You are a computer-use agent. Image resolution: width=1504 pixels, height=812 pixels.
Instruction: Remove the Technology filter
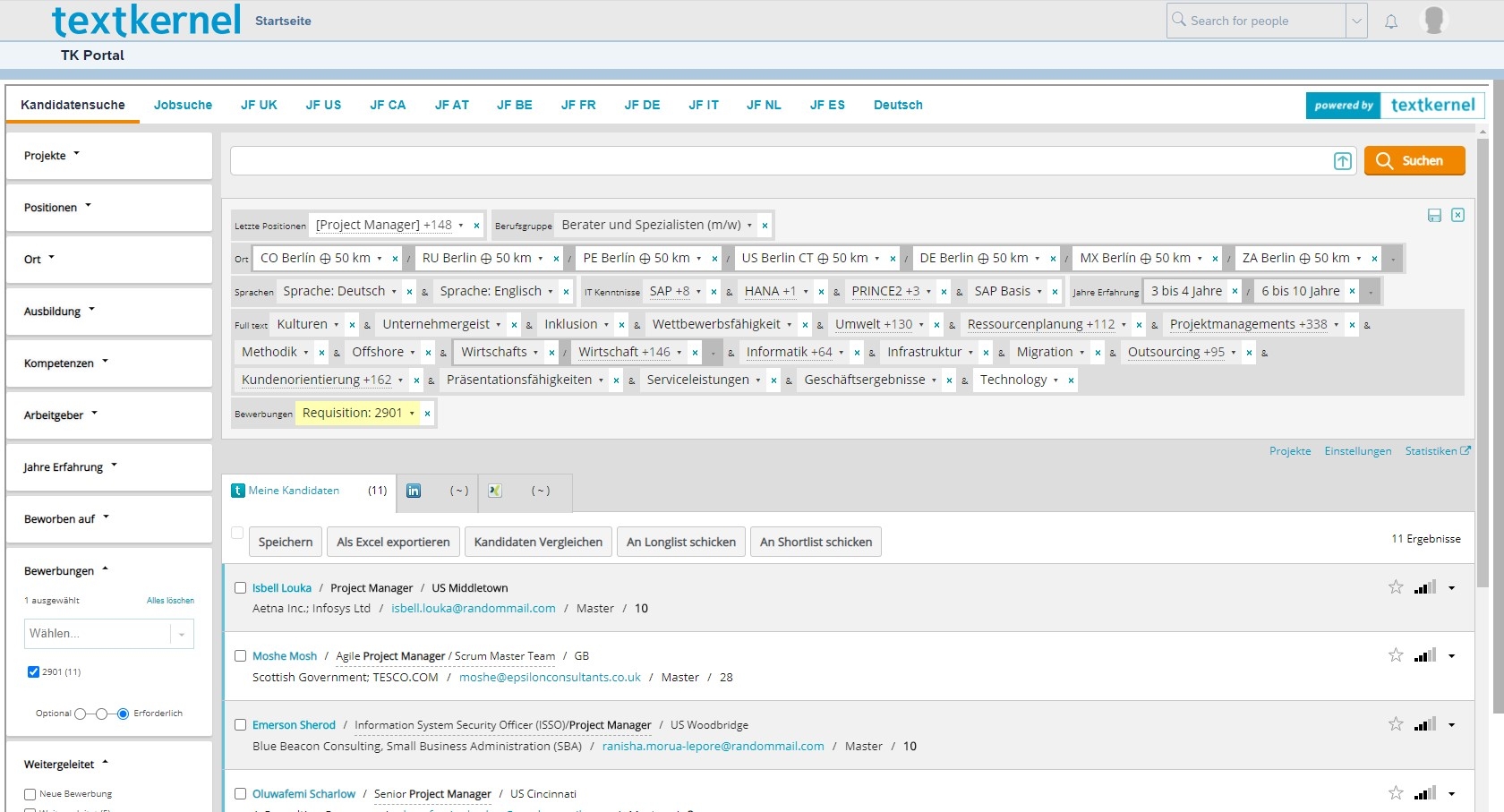[x=1071, y=380]
